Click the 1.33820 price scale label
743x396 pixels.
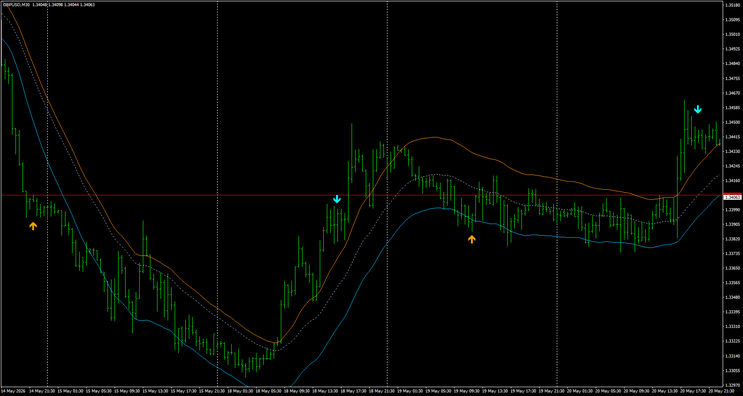click(x=732, y=239)
